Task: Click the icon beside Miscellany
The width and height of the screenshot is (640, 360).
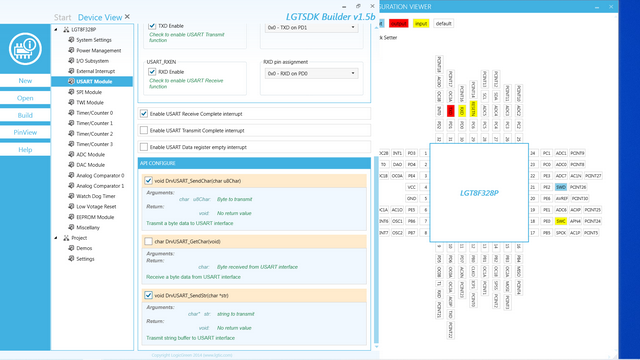Action: point(71,227)
